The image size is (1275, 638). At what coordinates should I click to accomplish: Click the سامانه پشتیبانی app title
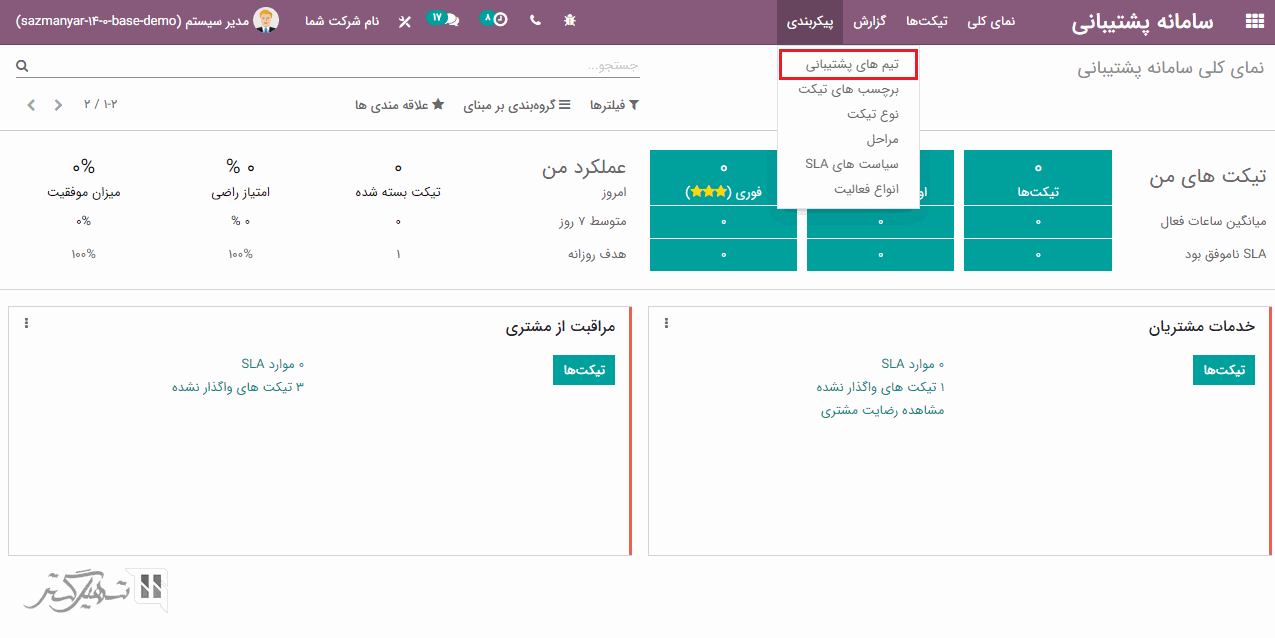(1142, 22)
